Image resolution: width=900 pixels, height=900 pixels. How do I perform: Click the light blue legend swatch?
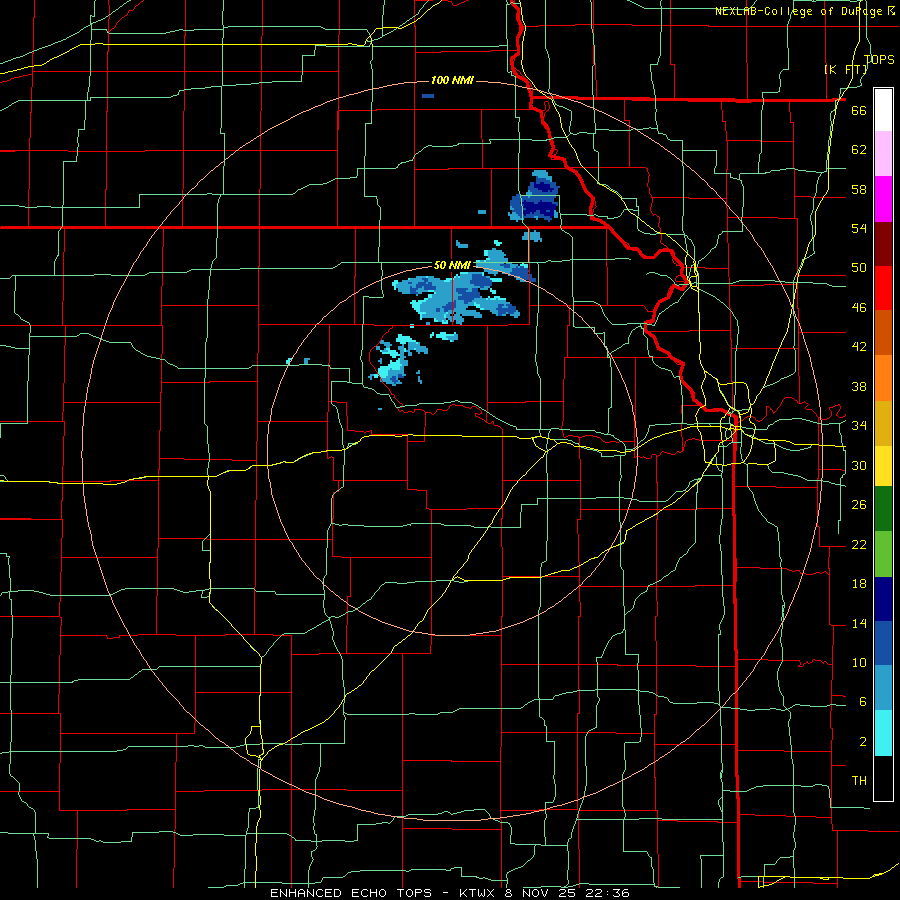883,688
